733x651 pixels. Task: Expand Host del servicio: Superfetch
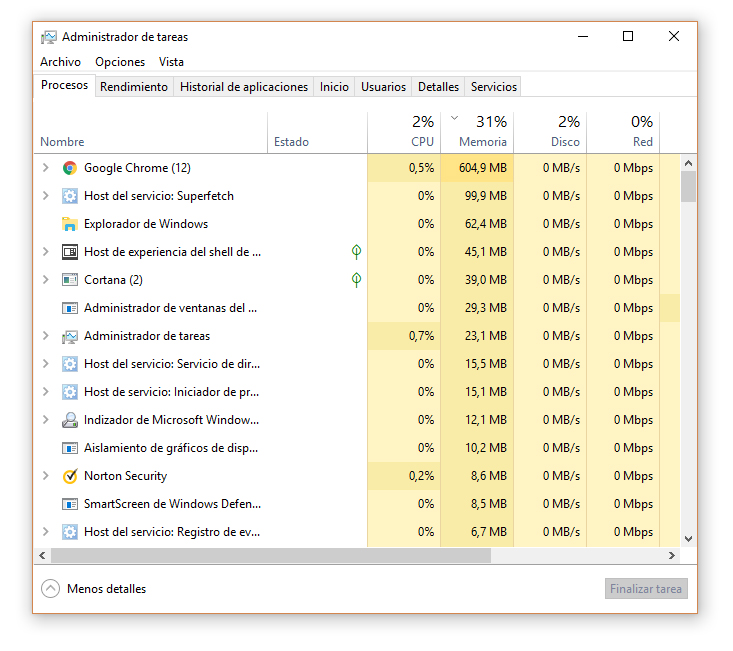click(x=45, y=196)
